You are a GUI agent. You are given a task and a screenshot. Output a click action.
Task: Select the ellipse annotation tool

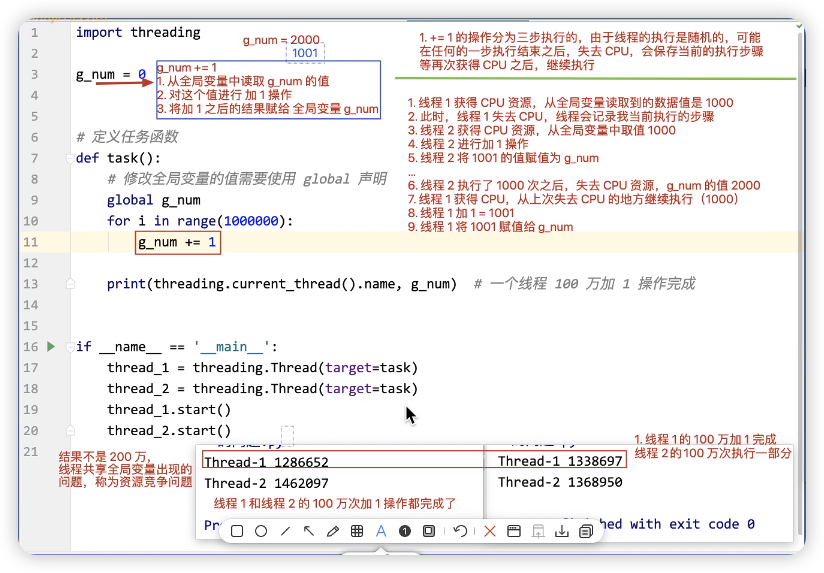pyautogui.click(x=261, y=531)
